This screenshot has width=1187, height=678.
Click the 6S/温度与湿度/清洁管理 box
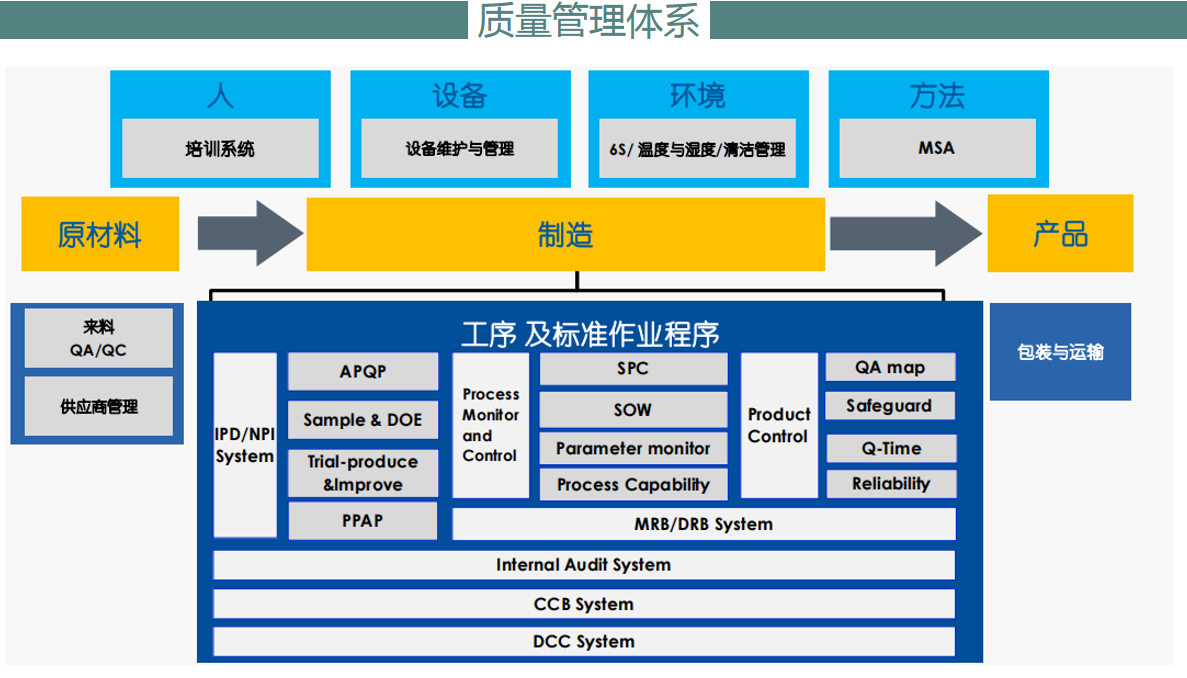tap(697, 148)
